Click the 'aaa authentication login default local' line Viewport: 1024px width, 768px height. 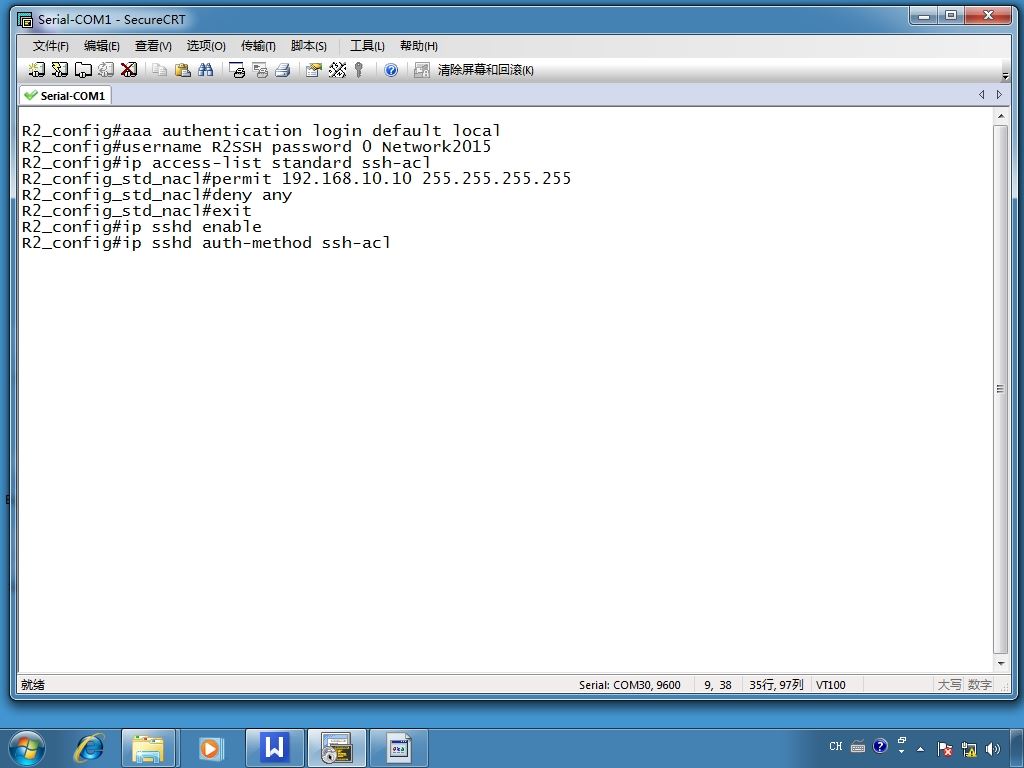point(261,131)
